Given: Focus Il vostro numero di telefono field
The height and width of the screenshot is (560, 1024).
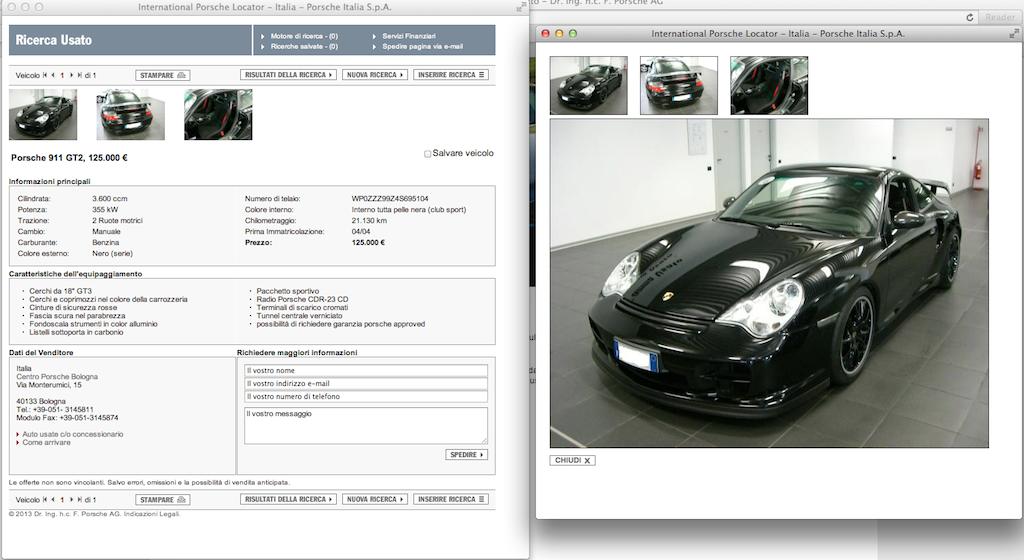Looking at the screenshot, I should [366, 396].
